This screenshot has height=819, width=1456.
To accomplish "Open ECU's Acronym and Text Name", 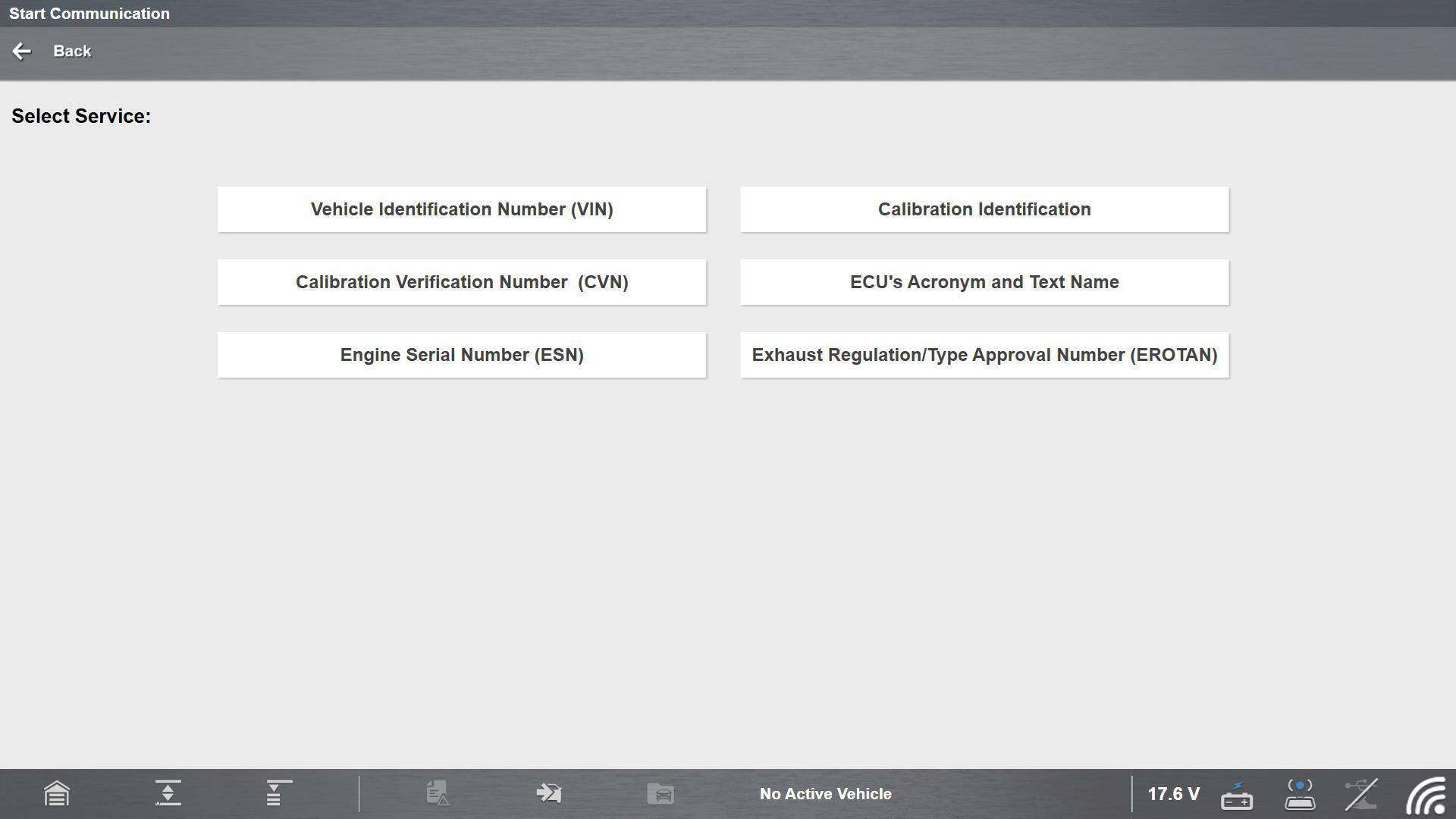I will click(984, 282).
